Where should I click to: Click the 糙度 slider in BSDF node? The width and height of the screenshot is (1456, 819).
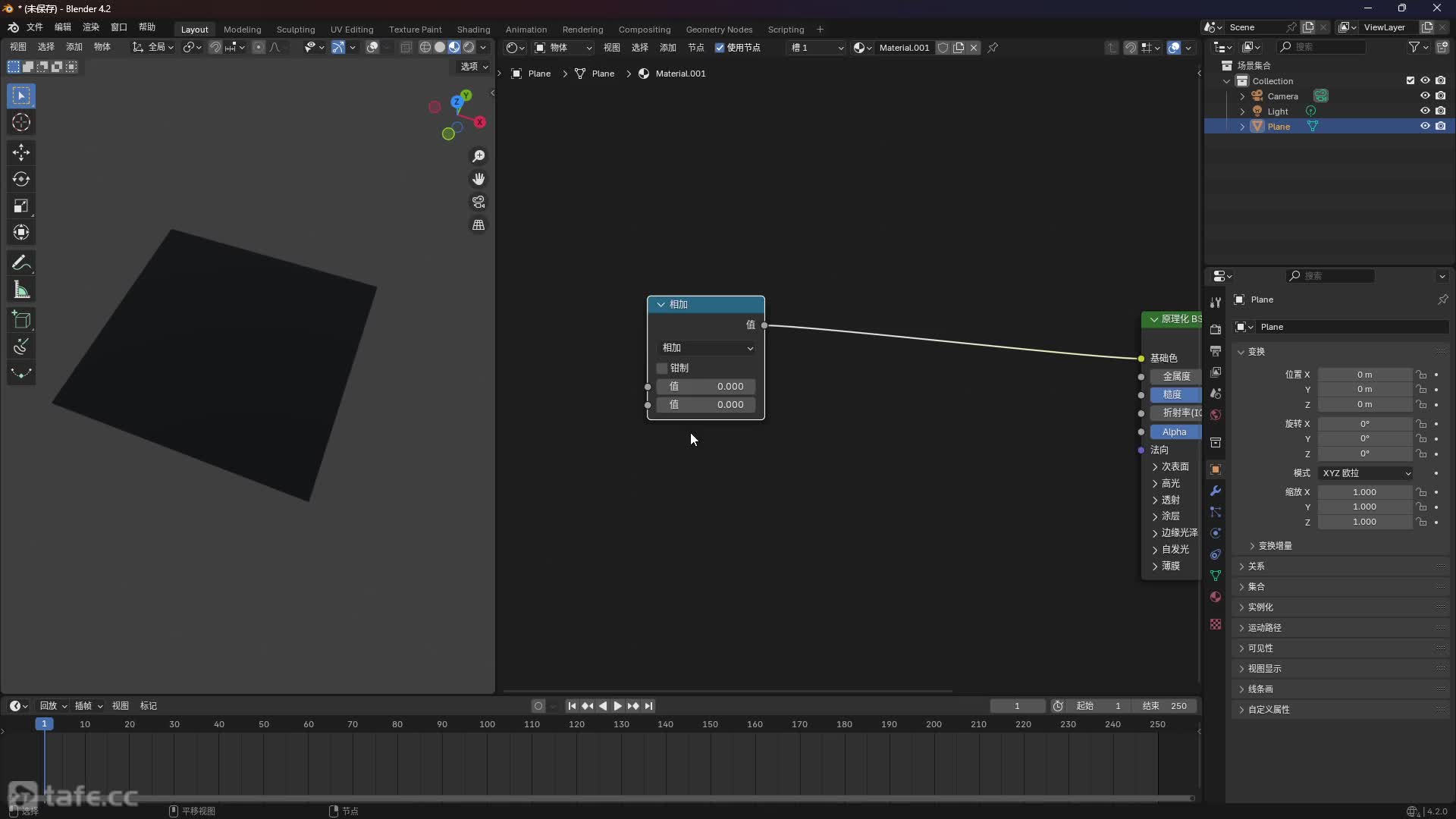[x=1175, y=395]
